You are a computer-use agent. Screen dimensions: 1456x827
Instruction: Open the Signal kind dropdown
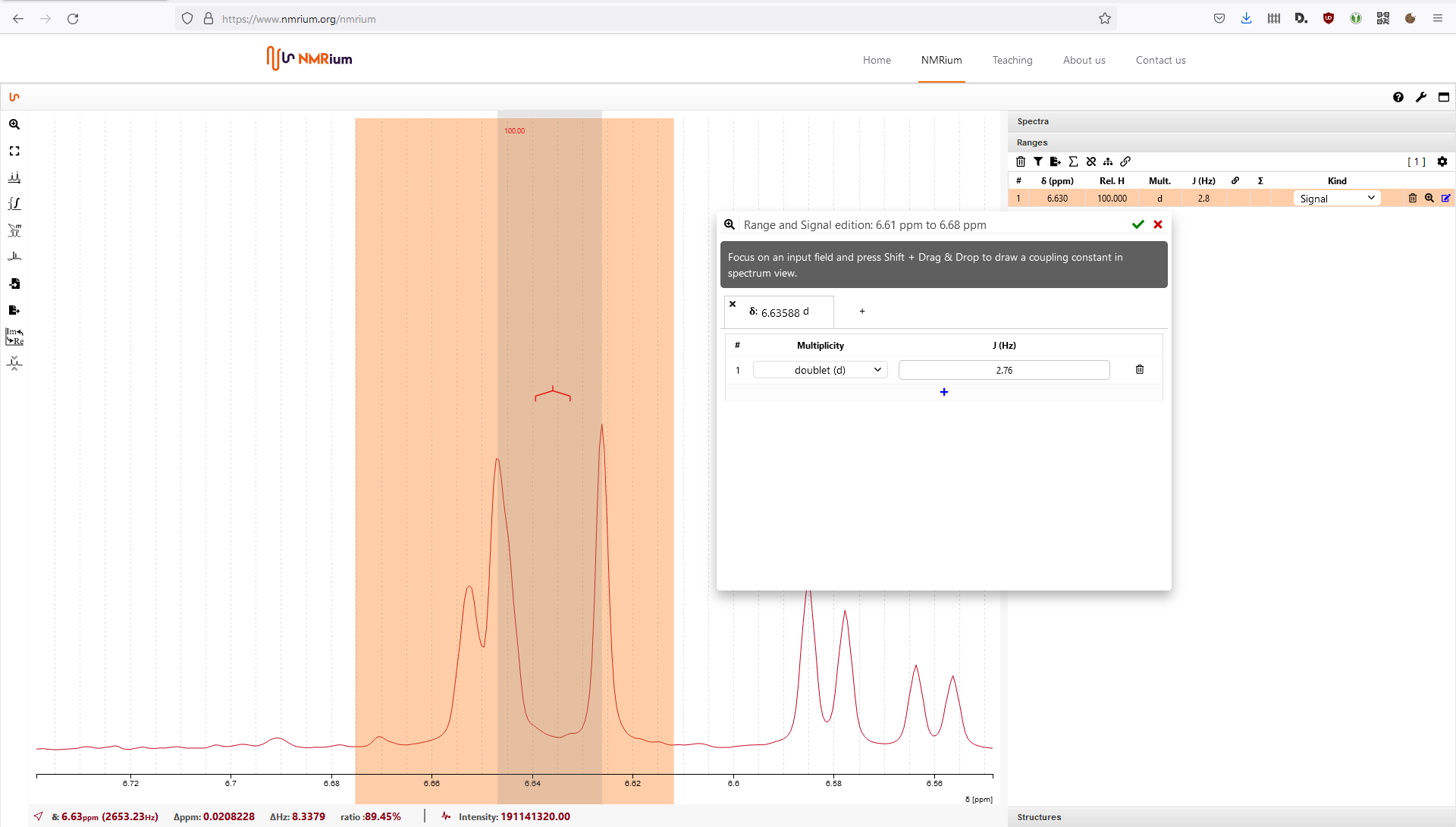coord(1337,199)
